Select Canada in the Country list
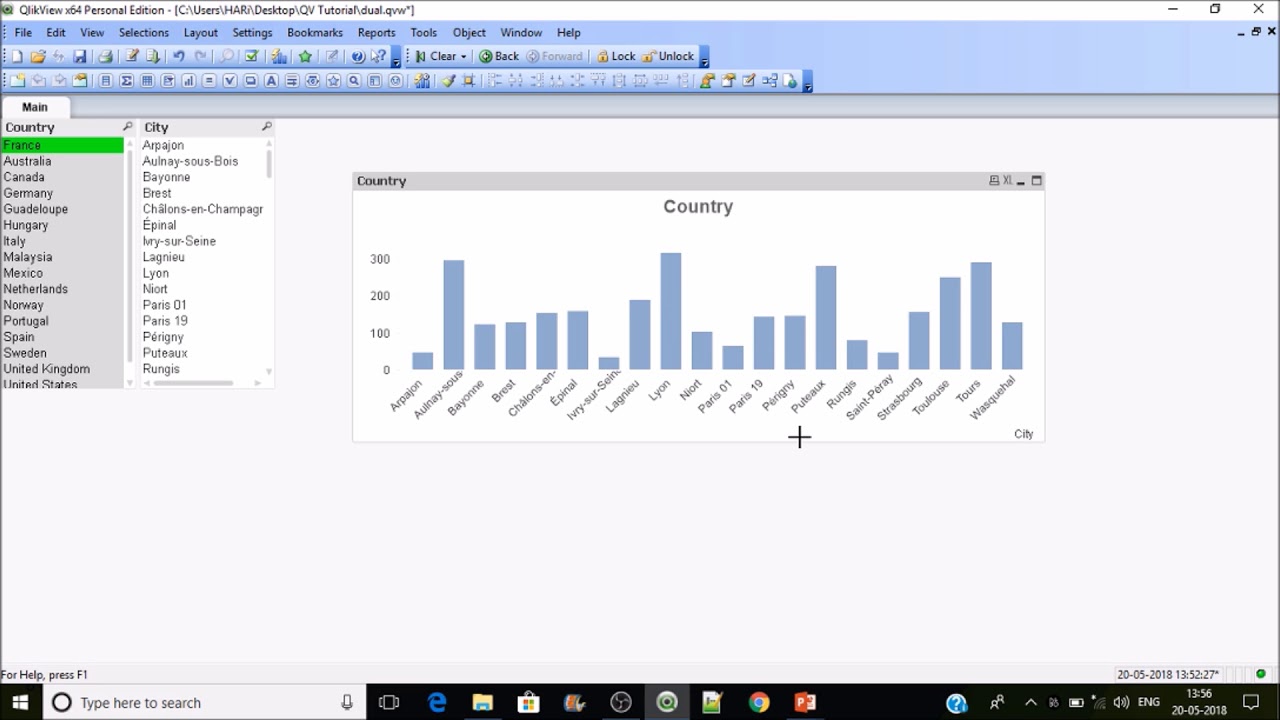Viewport: 1280px width, 720px height. [62, 177]
